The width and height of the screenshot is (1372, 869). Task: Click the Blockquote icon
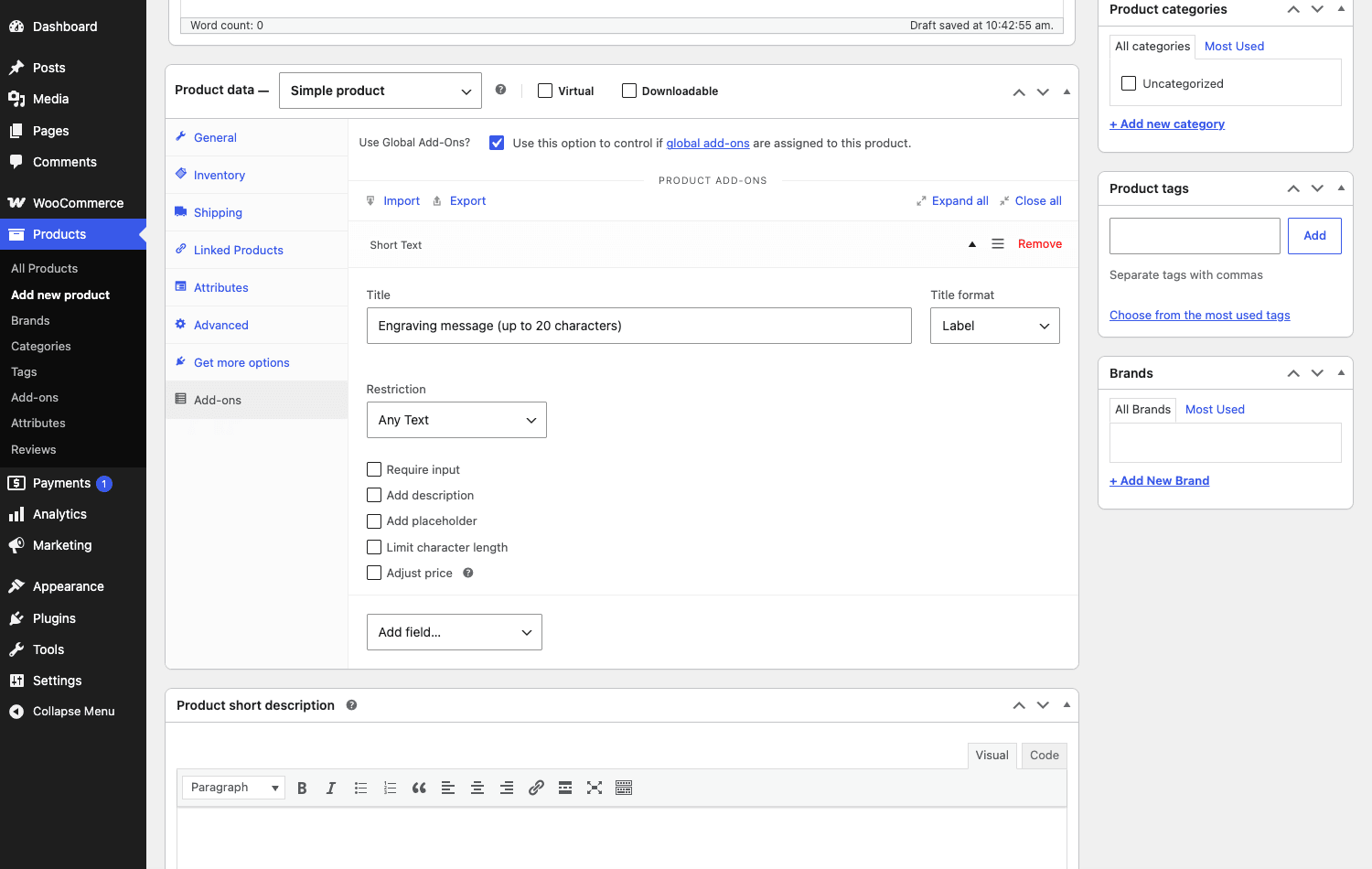pos(419,788)
